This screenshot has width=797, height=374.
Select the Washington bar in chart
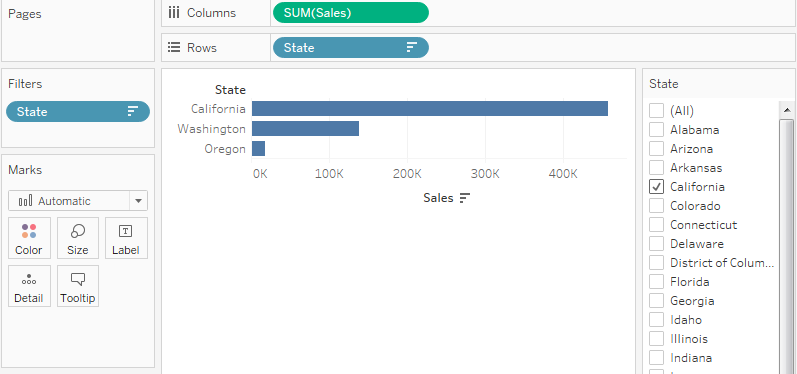[x=305, y=129]
